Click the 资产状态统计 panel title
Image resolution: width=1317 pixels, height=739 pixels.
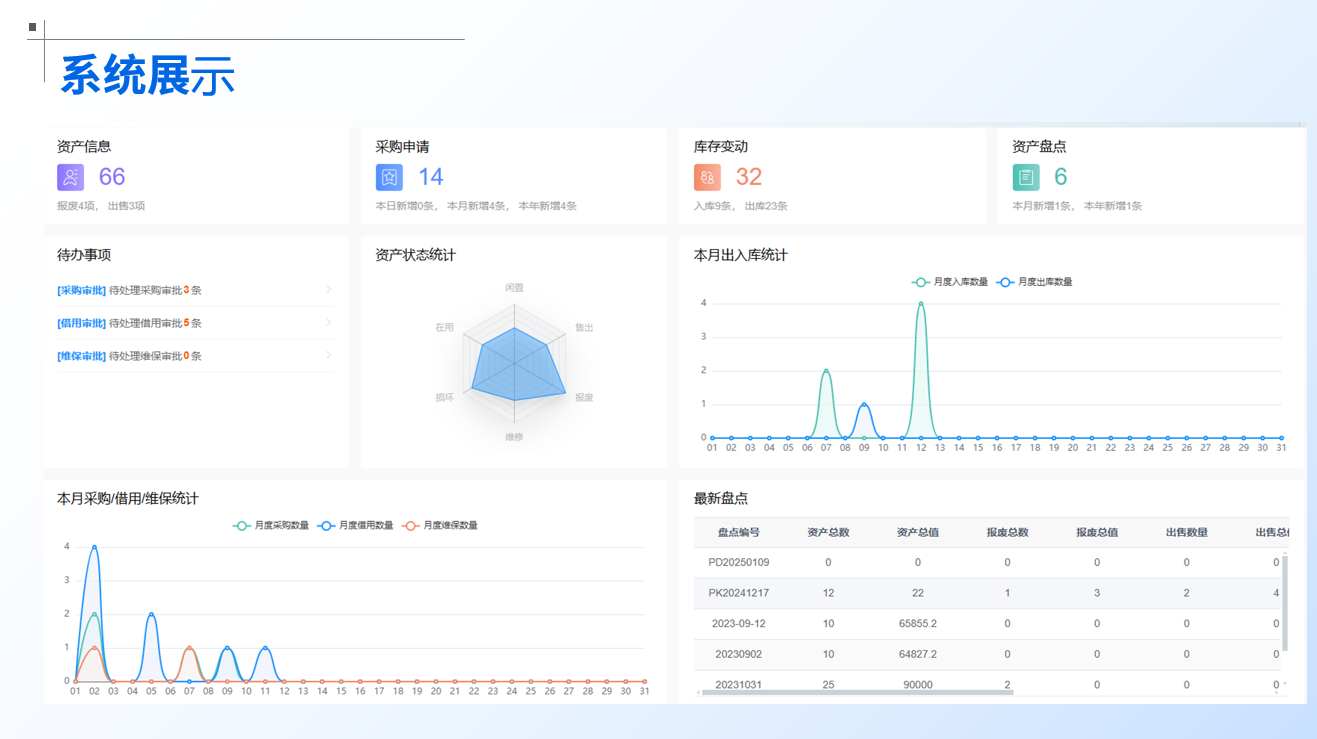pos(416,255)
